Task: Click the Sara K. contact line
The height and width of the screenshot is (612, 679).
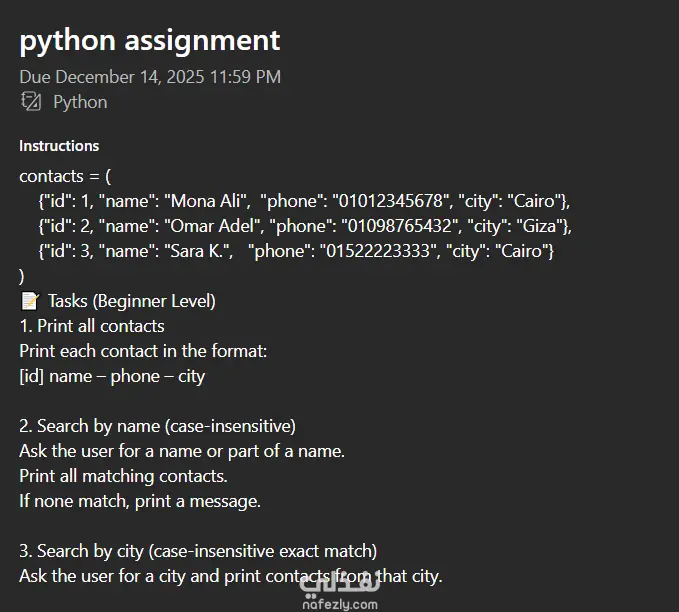Action: coord(296,251)
